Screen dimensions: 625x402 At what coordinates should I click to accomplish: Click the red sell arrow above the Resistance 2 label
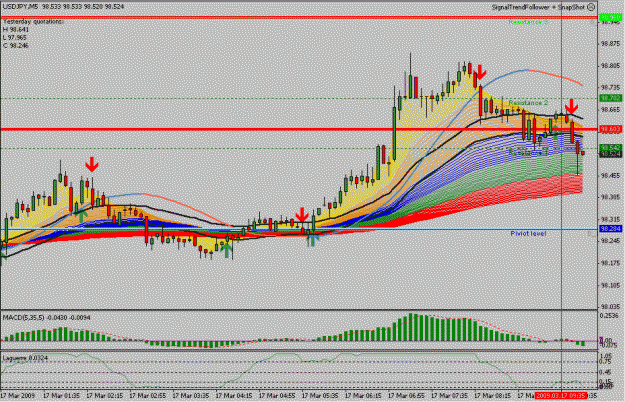pos(572,106)
